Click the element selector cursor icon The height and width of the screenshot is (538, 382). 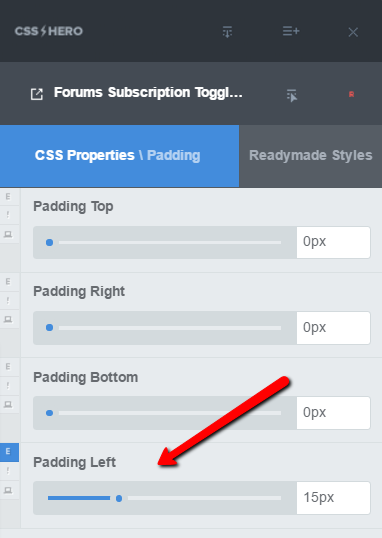292,95
